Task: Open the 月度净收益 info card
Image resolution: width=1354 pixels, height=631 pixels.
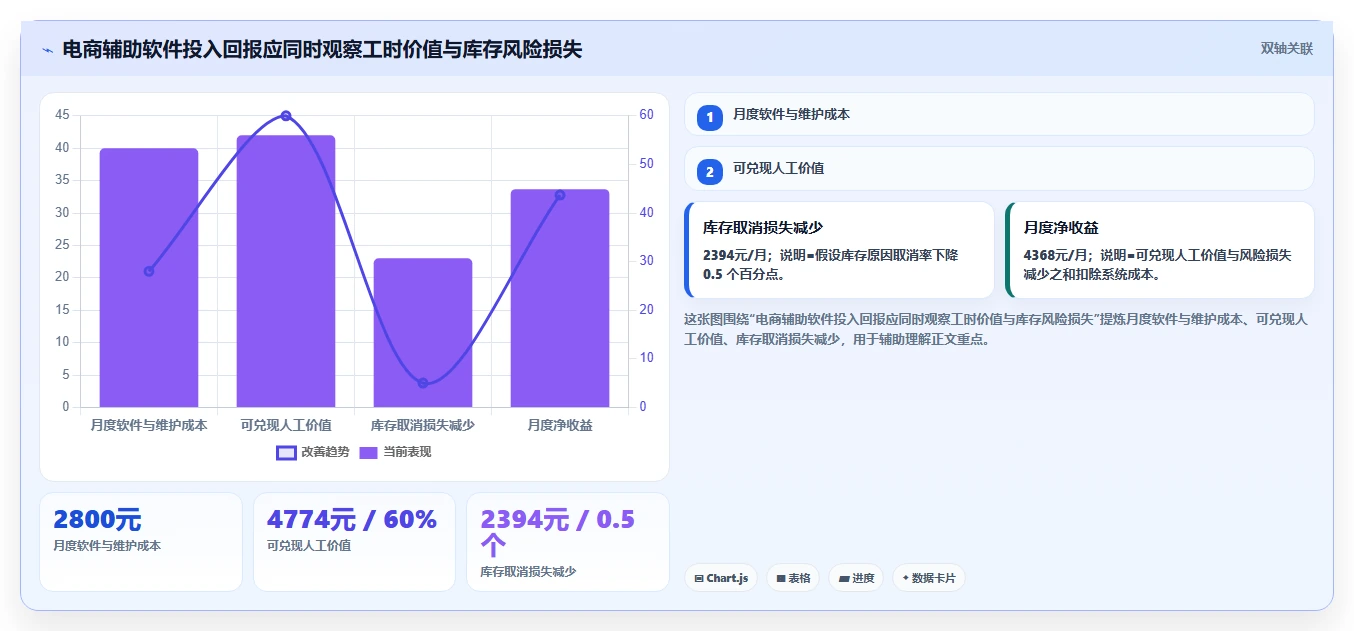Action: coord(1160,250)
